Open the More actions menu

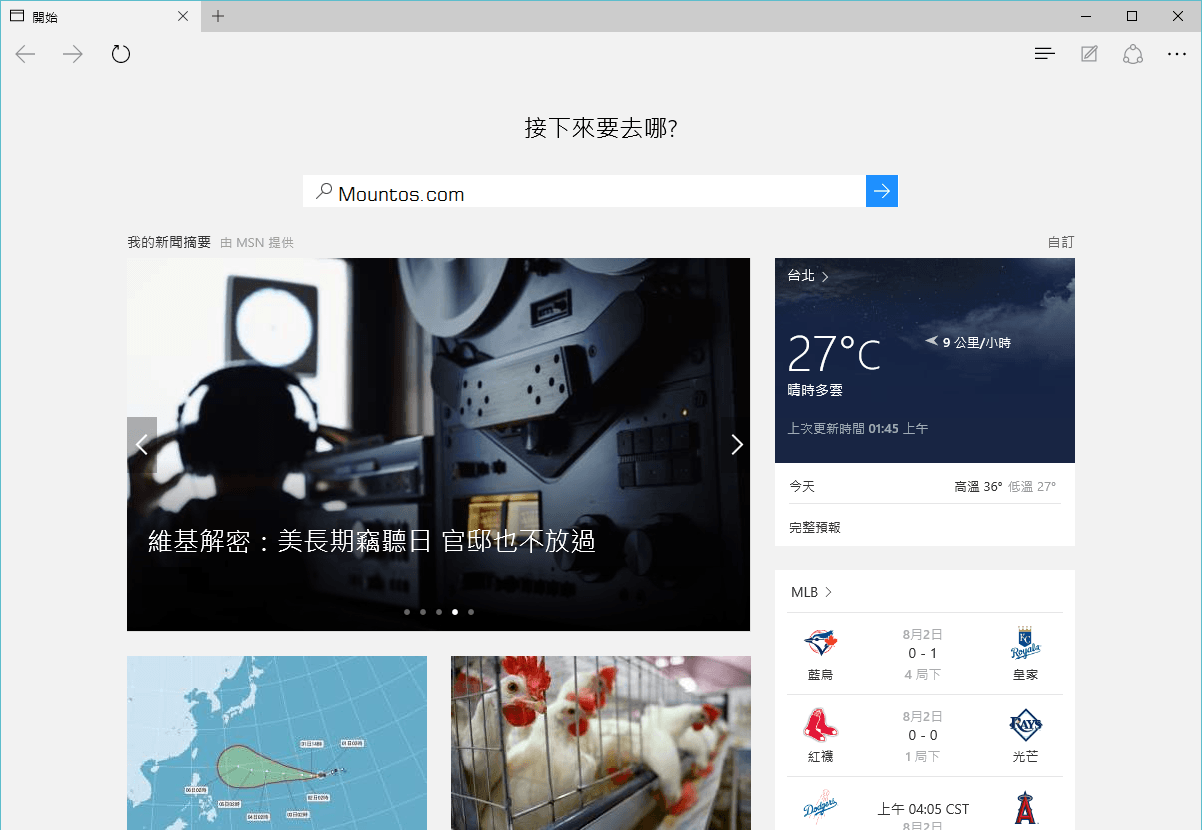[x=1177, y=54]
